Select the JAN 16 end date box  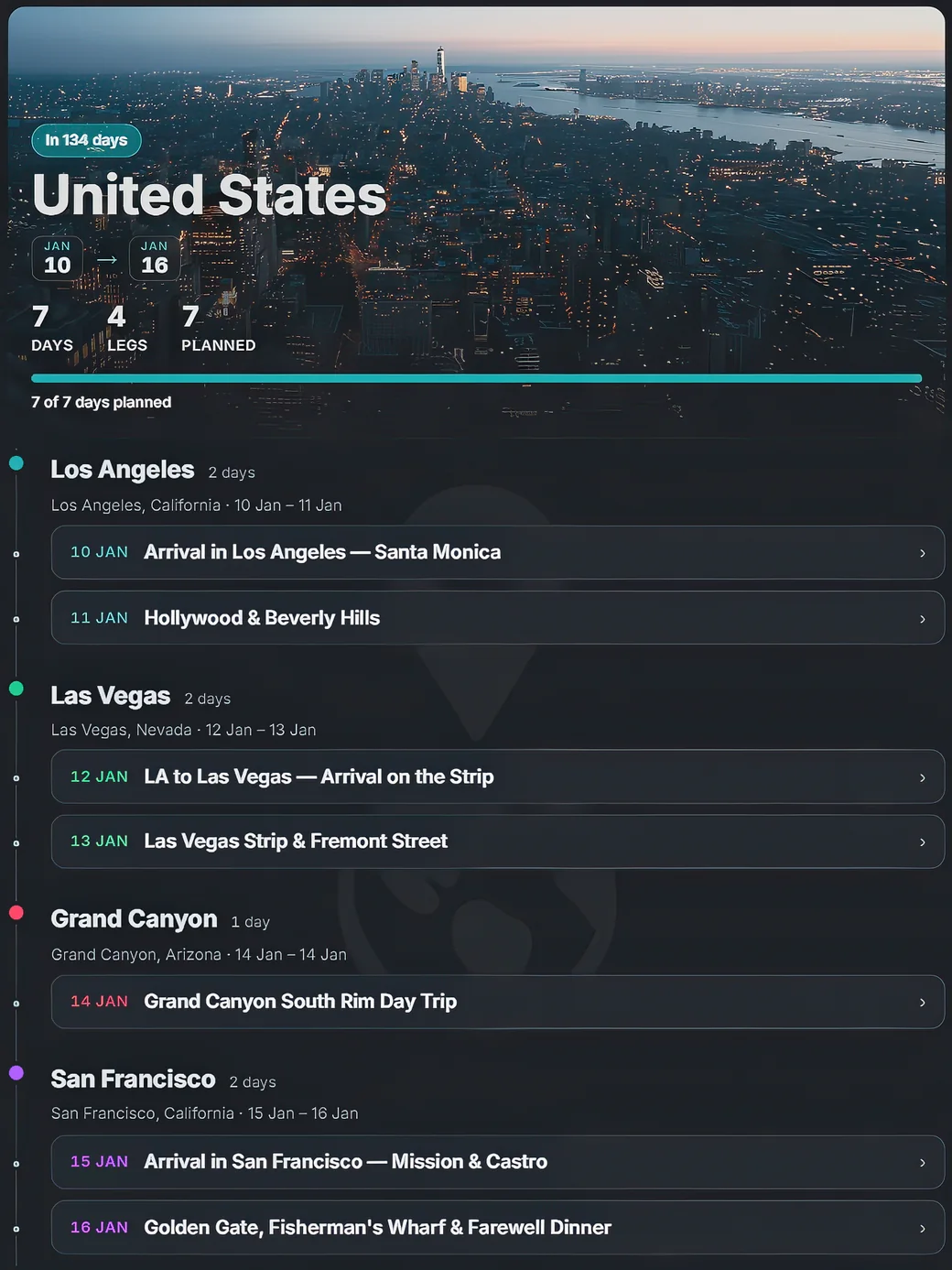(x=155, y=258)
